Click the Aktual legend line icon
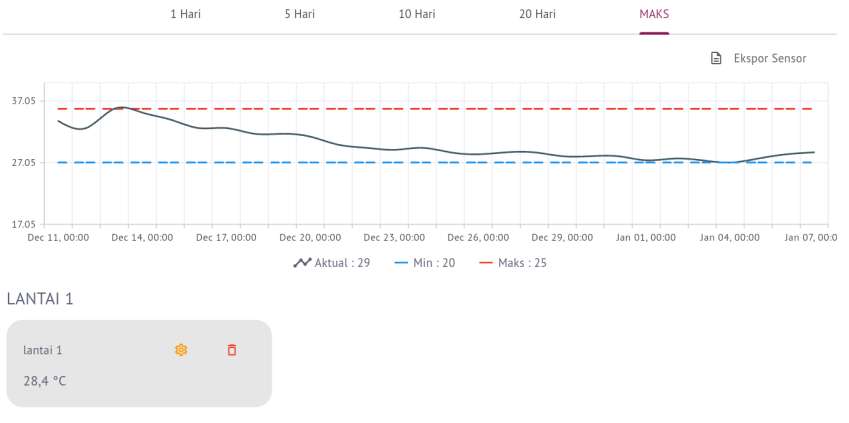Viewport: 849px width, 423px height. click(x=302, y=263)
